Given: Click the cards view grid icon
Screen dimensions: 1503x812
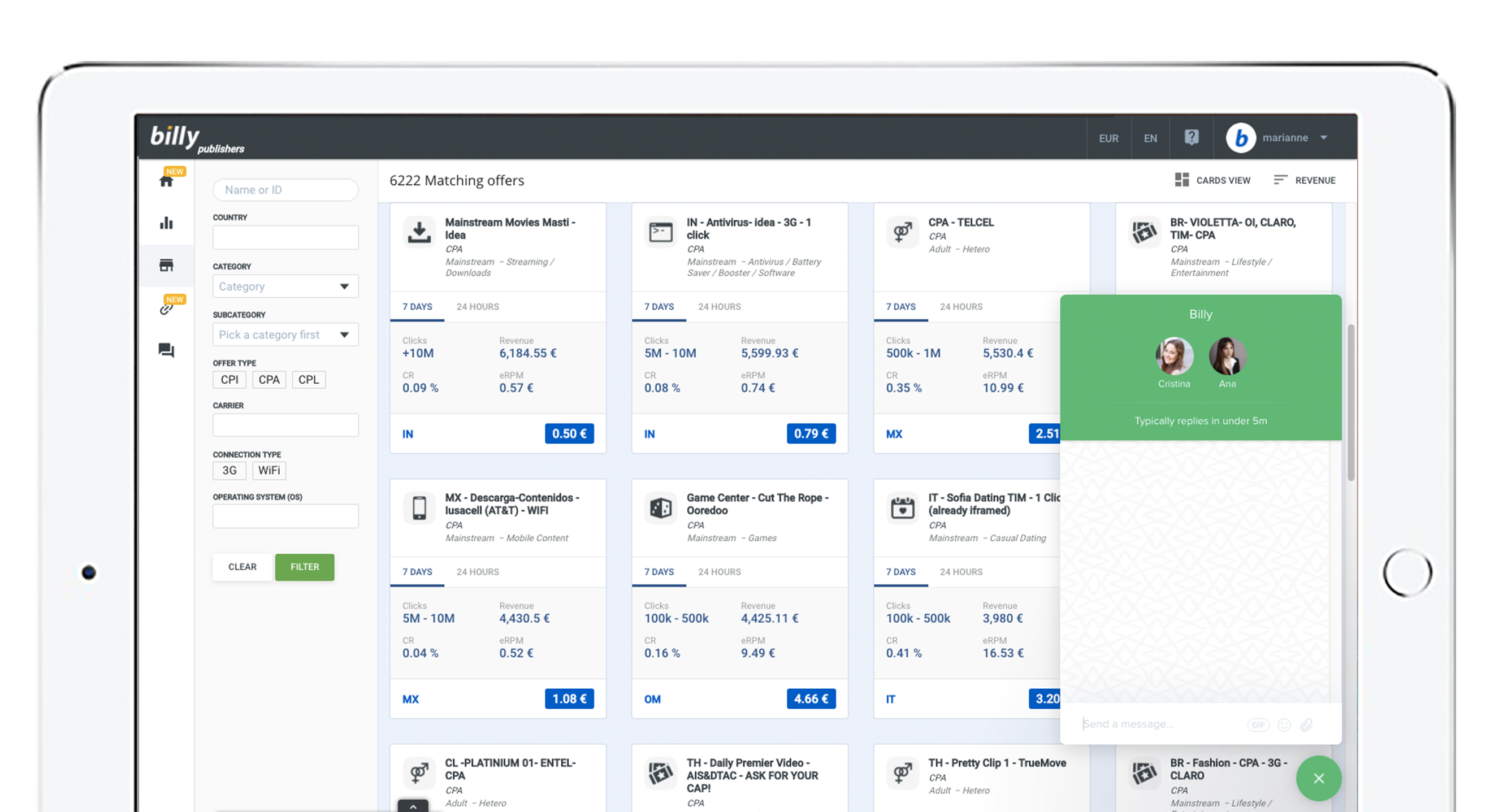Looking at the screenshot, I should pyautogui.click(x=1181, y=180).
